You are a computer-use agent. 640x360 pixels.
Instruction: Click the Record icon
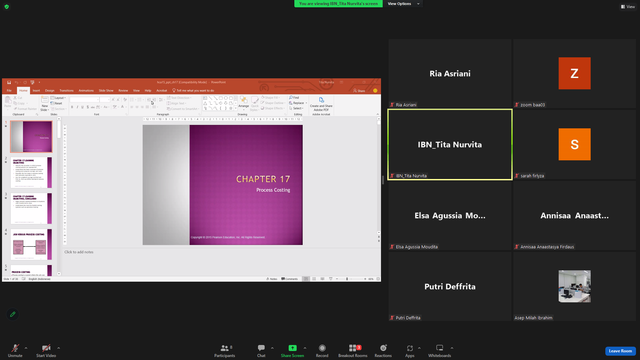322,348
